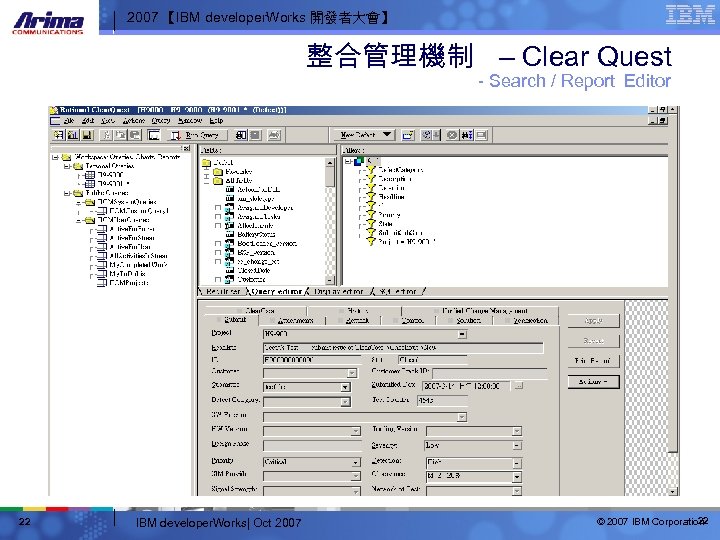The image size is (720, 540).
Task: Click the greyed Revert button
Action: click(x=593, y=341)
